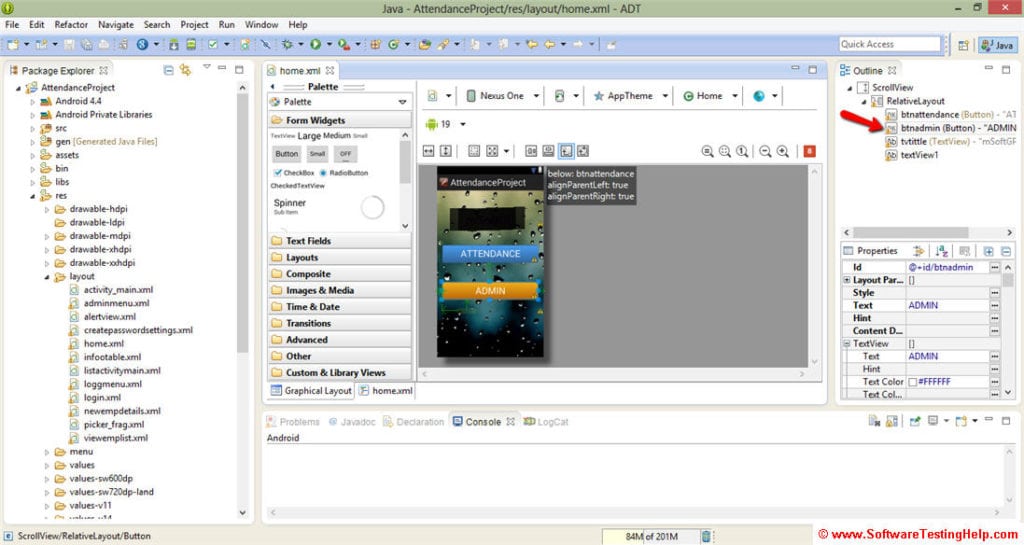This screenshot has width=1024, height=545.
Task: Open the Layouts palette category
Action: click(x=340, y=258)
